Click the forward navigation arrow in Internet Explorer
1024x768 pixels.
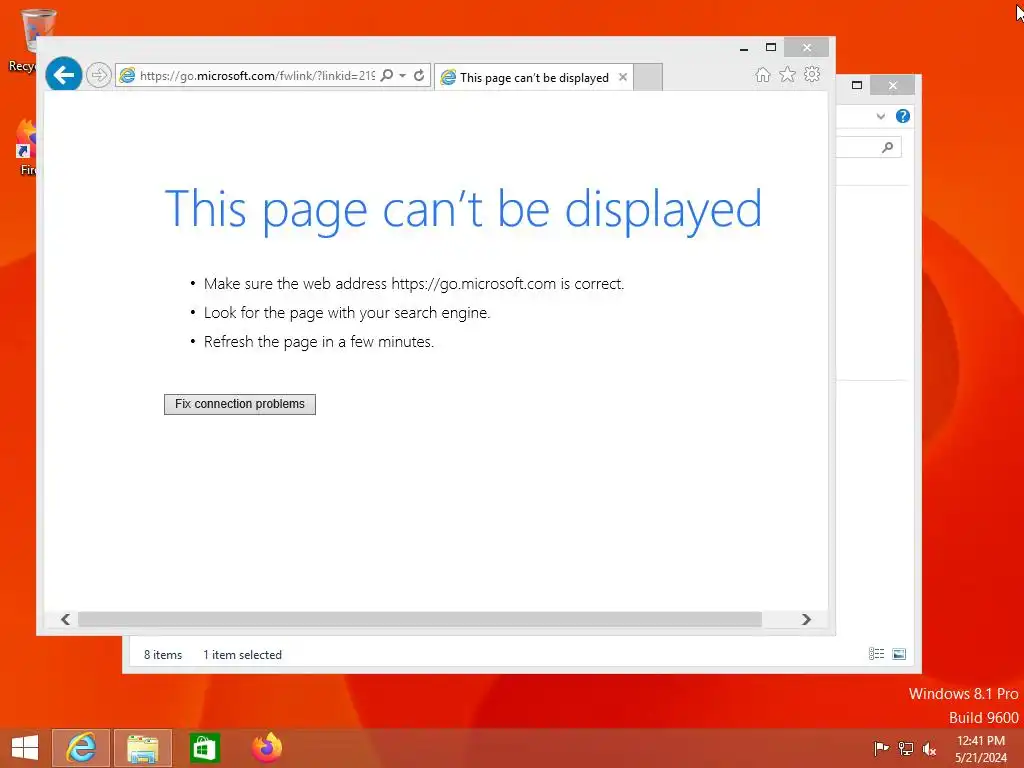pyautogui.click(x=99, y=75)
